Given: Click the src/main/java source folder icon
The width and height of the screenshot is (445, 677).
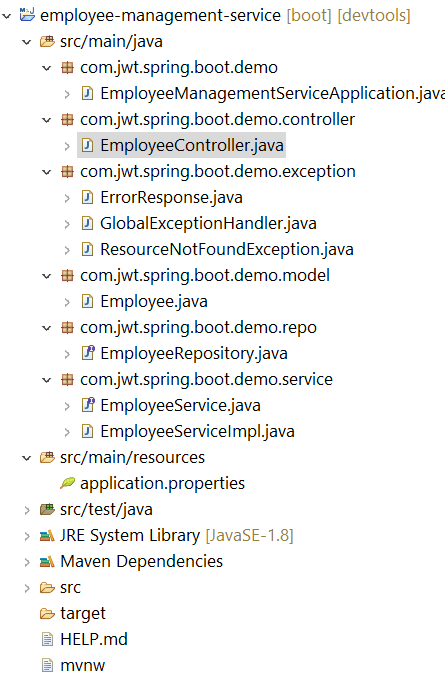Looking at the screenshot, I should click(x=47, y=42).
